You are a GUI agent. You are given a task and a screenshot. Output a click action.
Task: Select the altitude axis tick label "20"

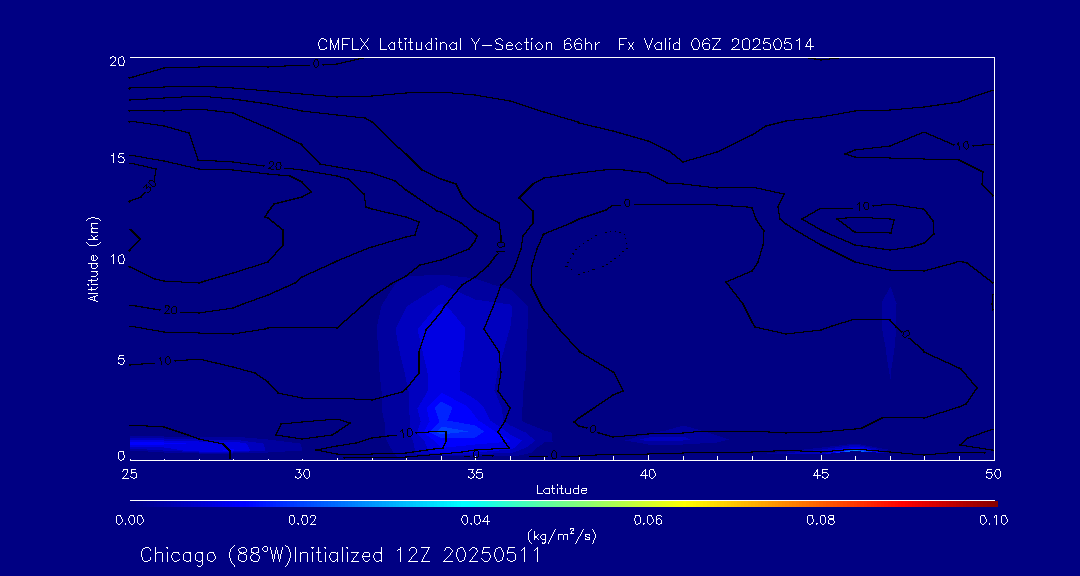point(116,60)
